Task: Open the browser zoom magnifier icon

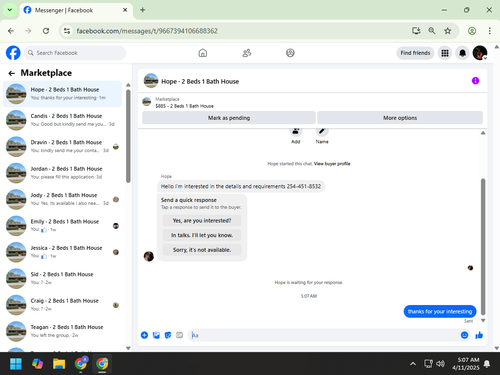Action: [432, 31]
